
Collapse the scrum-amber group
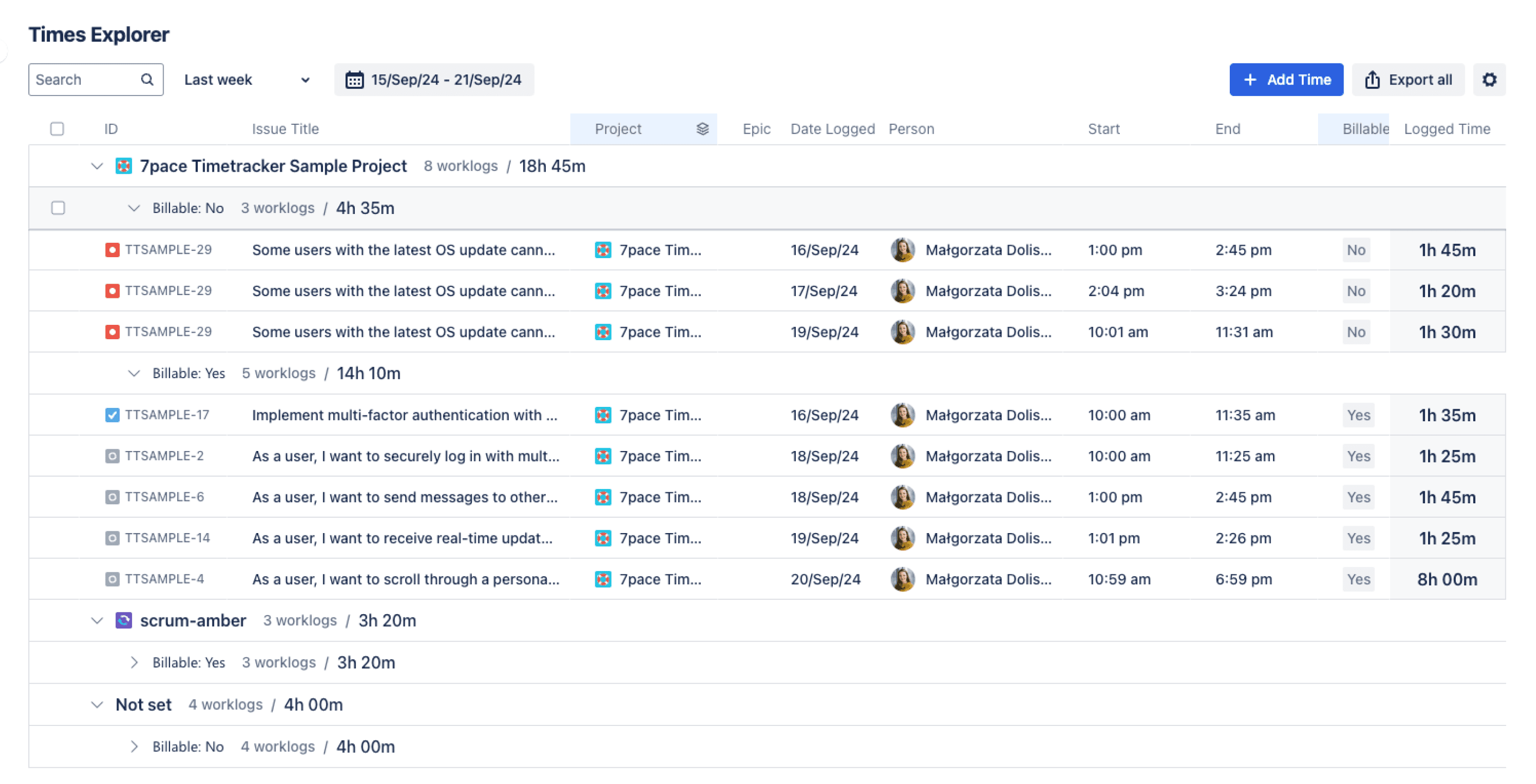pos(96,621)
